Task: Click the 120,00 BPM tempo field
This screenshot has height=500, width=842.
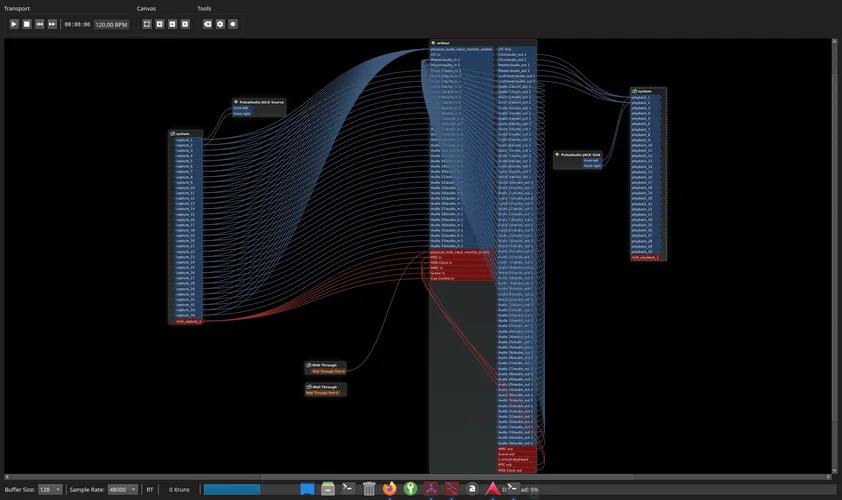Action: coord(111,24)
